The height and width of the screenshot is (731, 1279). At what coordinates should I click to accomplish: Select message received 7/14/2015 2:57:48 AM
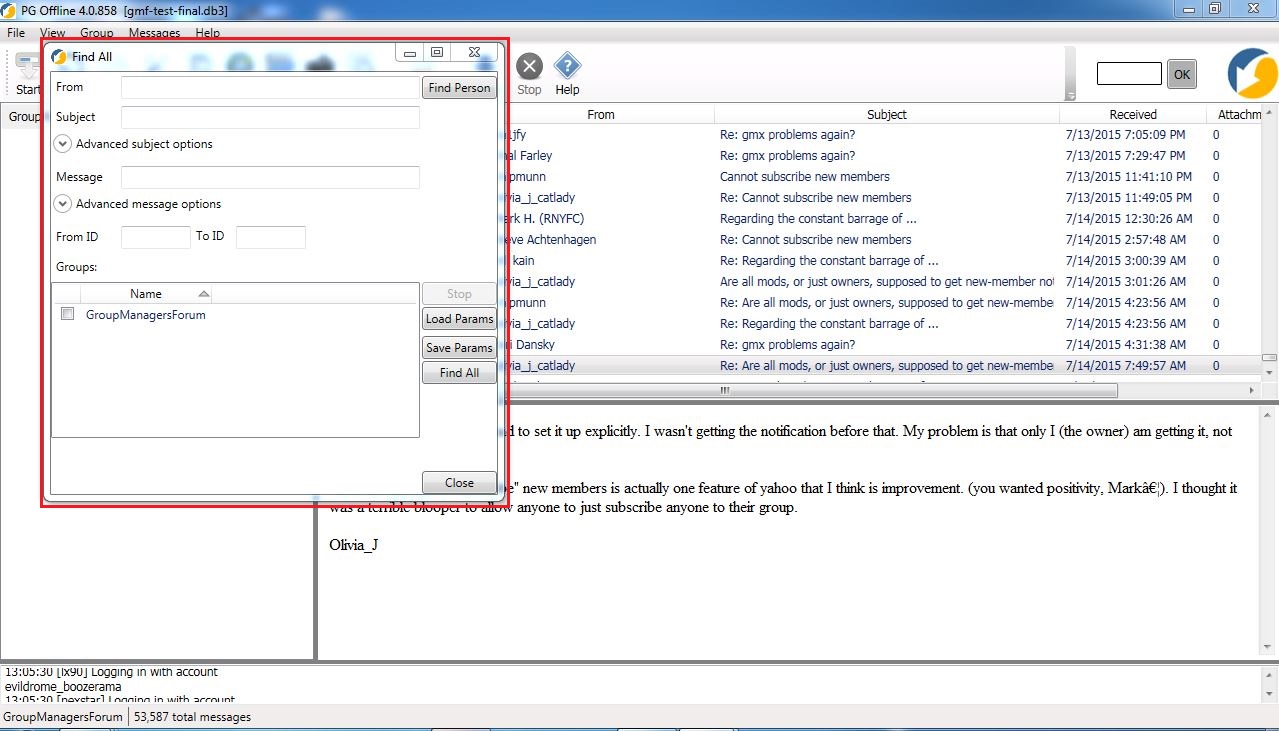click(x=885, y=239)
